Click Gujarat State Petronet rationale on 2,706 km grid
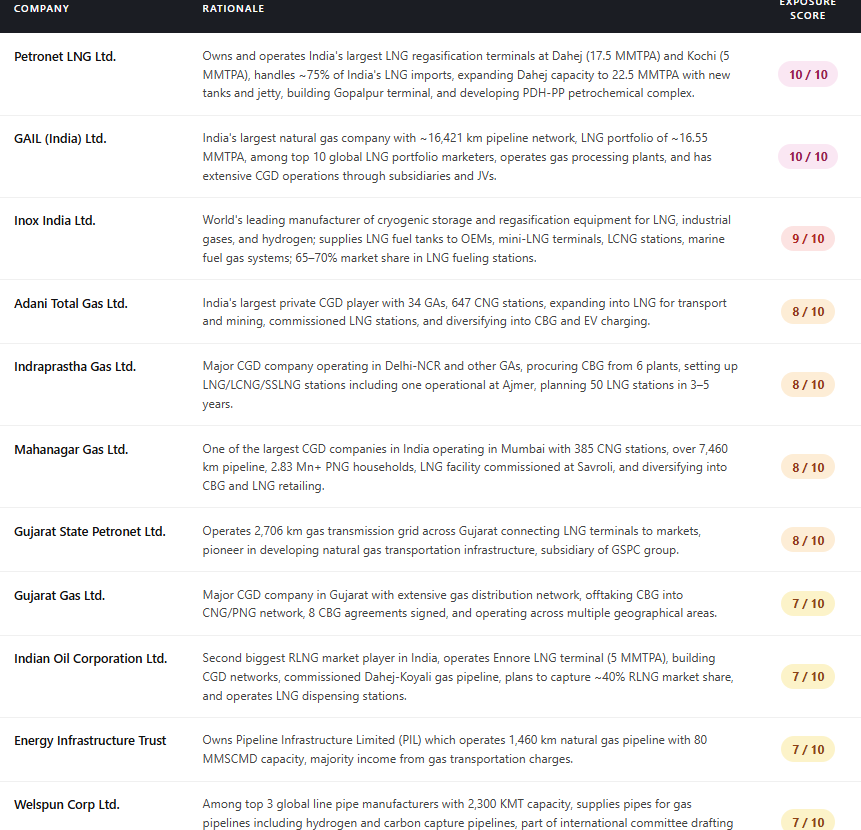This screenshot has width=861, height=830. click(451, 541)
